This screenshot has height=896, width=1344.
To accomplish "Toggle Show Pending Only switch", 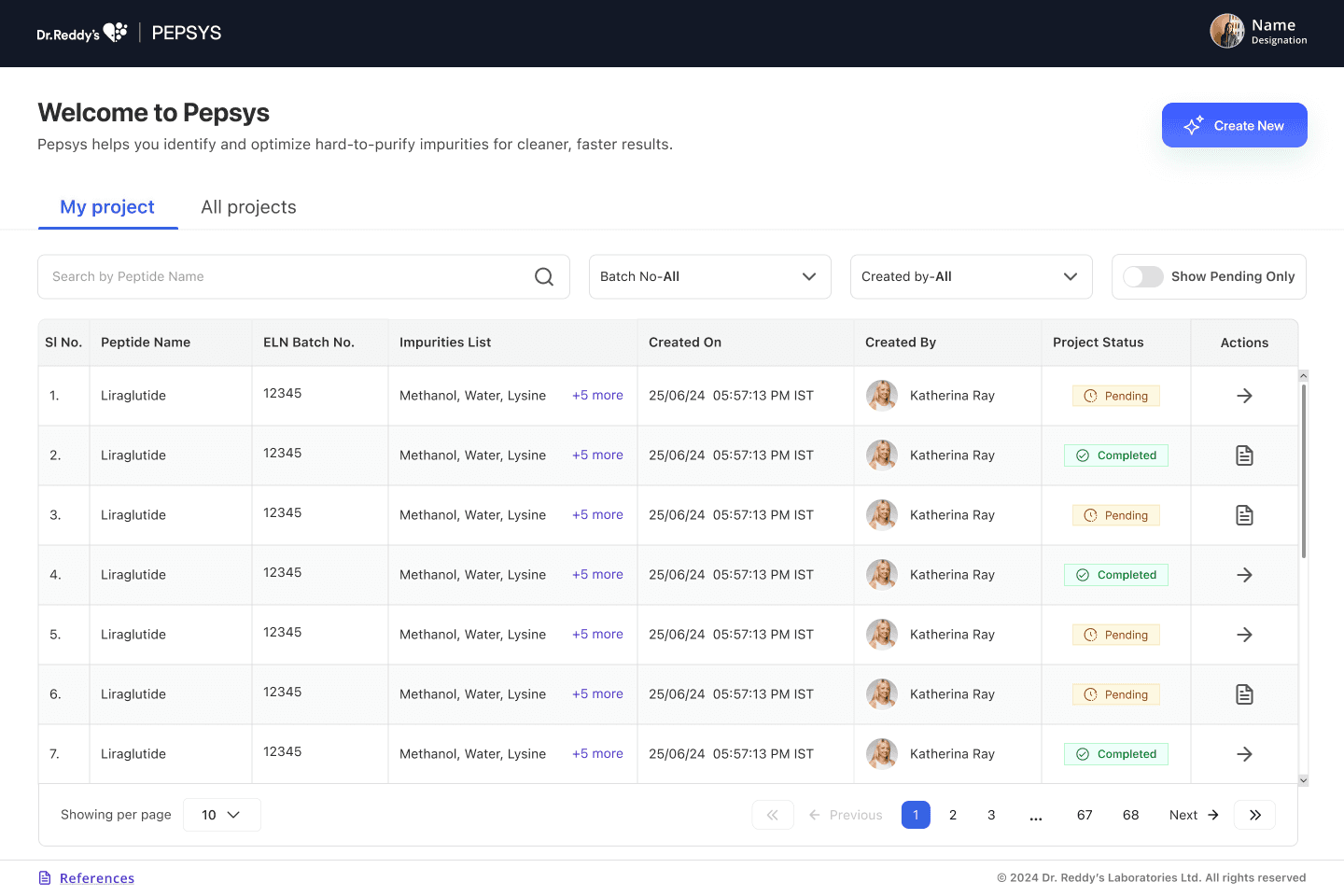I will [1142, 276].
